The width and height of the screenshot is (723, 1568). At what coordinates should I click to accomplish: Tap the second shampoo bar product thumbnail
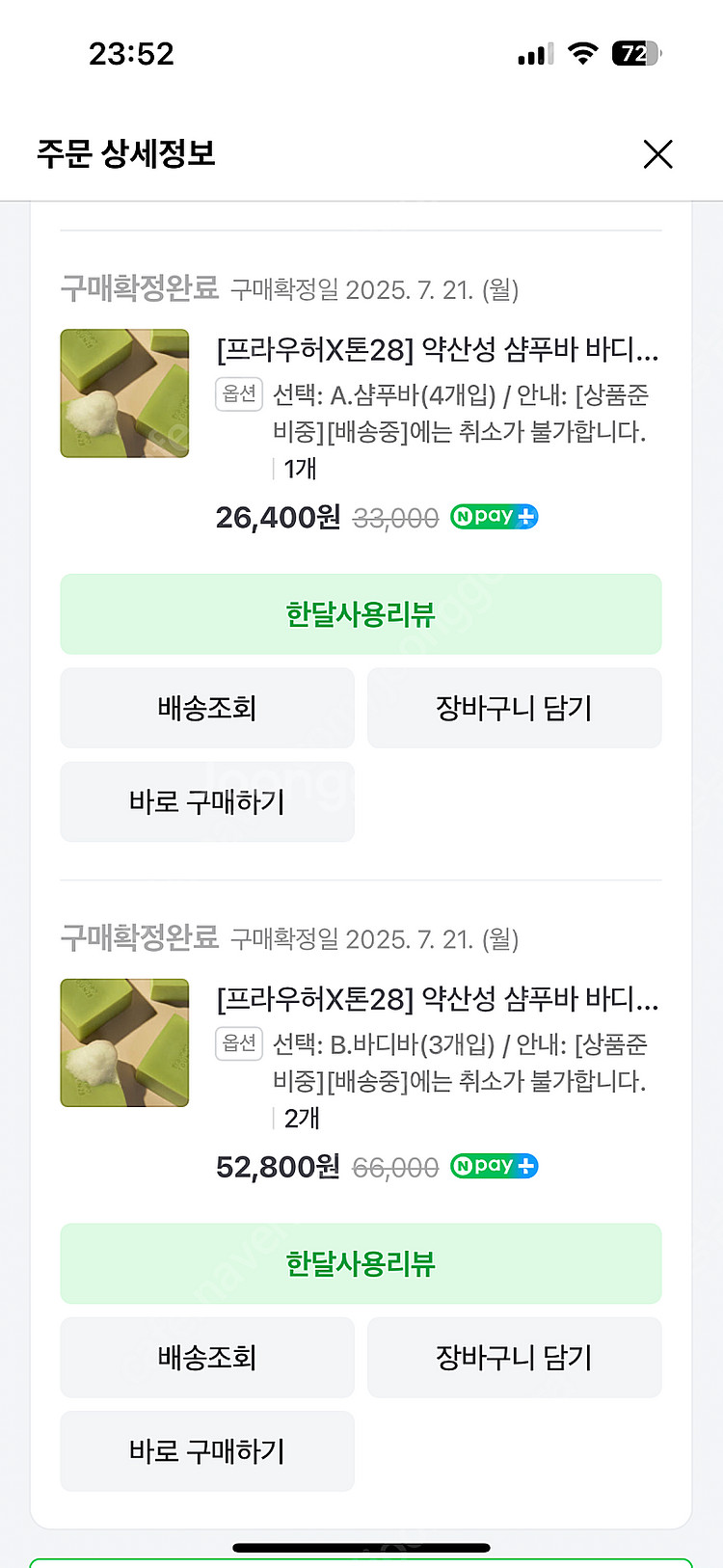pyautogui.click(x=124, y=1042)
